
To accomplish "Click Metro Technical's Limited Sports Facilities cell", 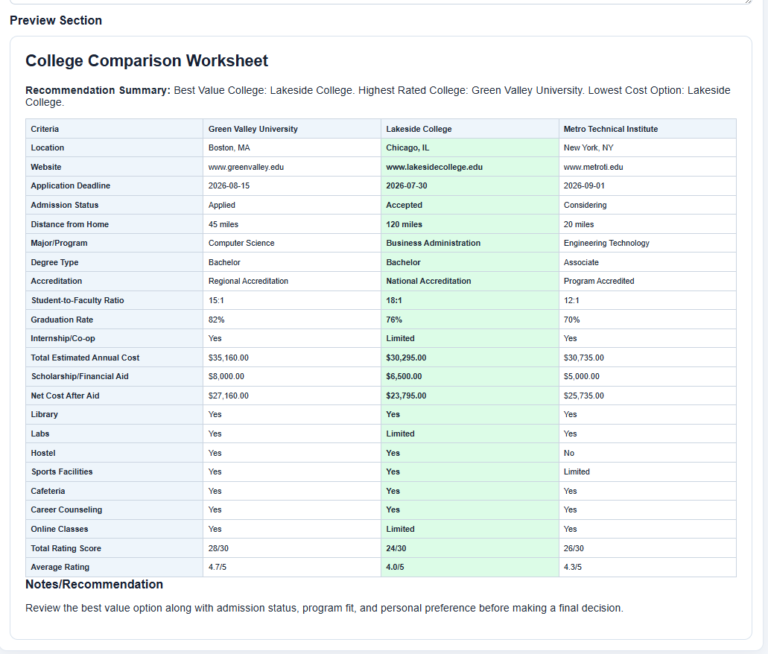I will (648, 472).
